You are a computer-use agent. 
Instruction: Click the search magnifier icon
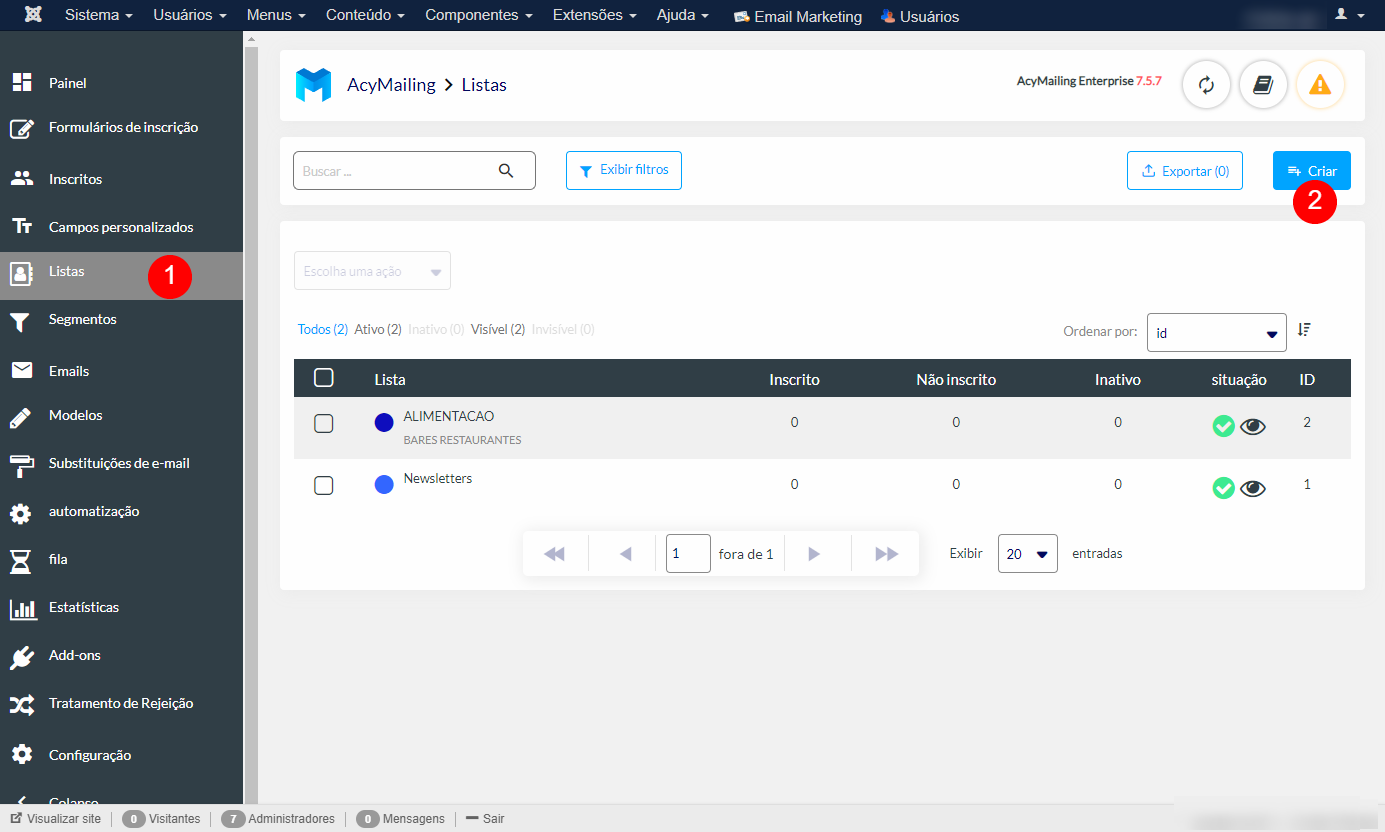click(506, 171)
